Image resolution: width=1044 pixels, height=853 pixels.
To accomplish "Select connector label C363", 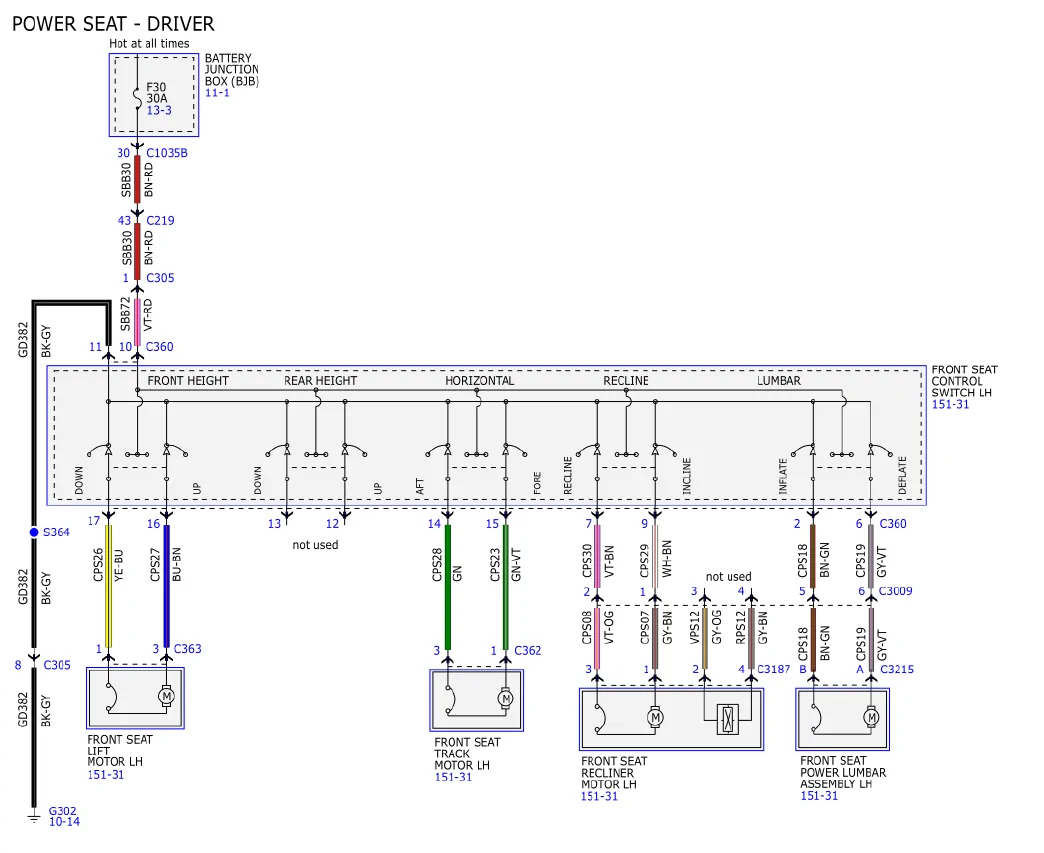I will coord(187,649).
